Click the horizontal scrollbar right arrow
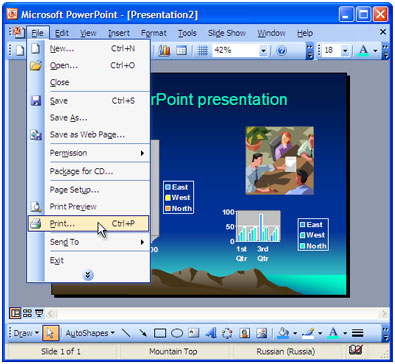 coord(384,313)
